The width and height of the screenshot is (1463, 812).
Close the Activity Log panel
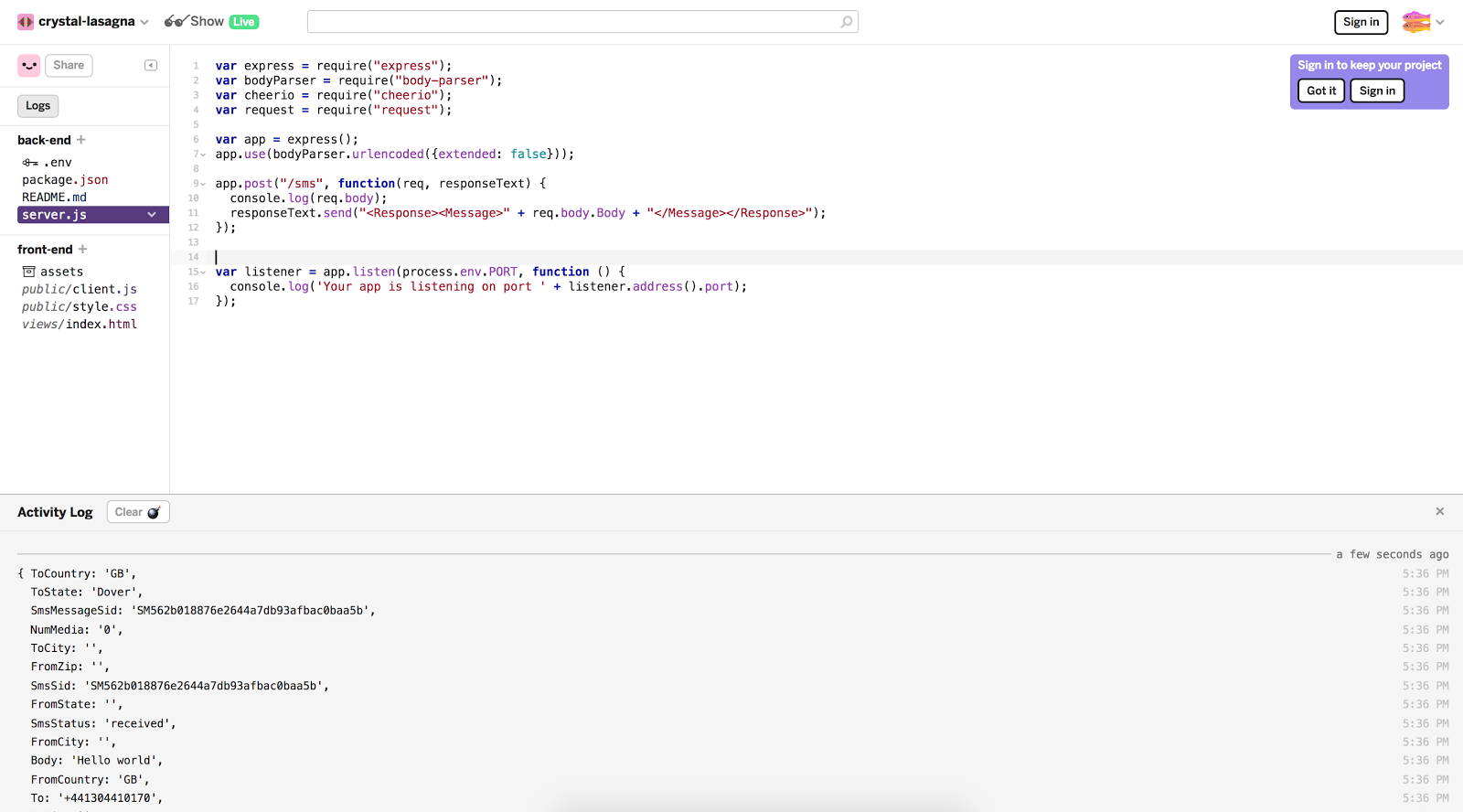coord(1439,512)
